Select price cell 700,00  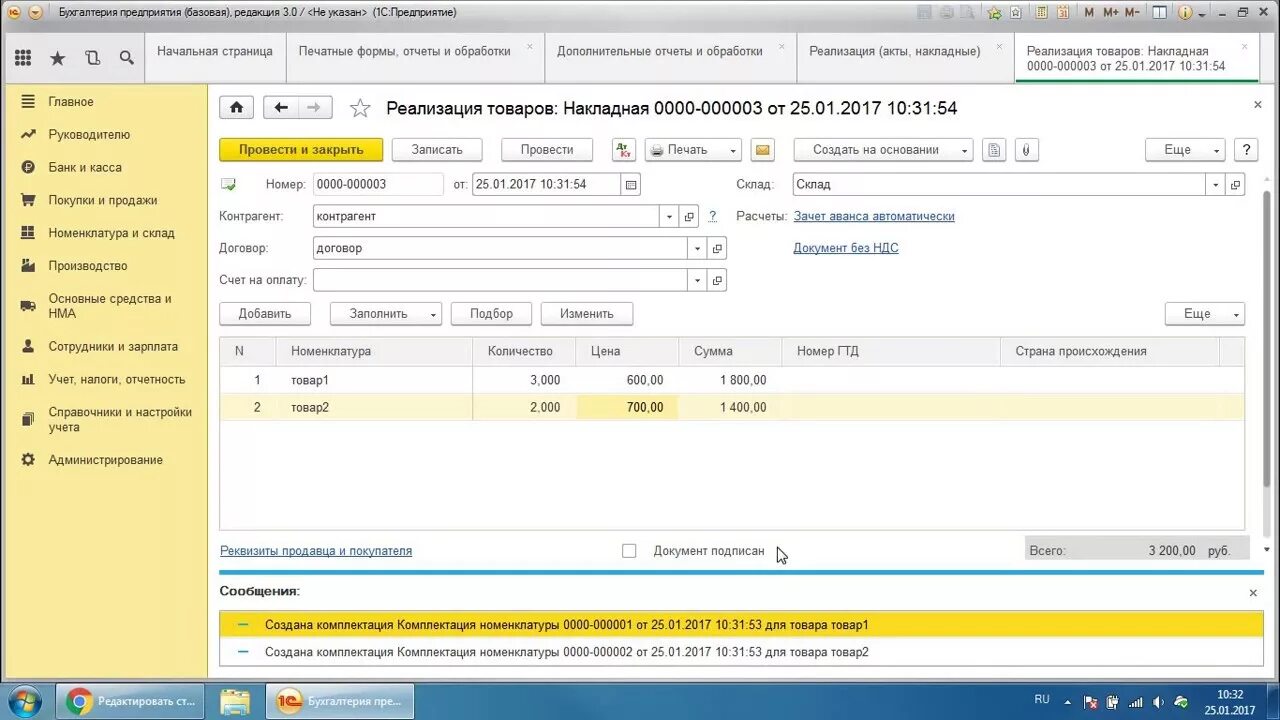(x=628, y=407)
